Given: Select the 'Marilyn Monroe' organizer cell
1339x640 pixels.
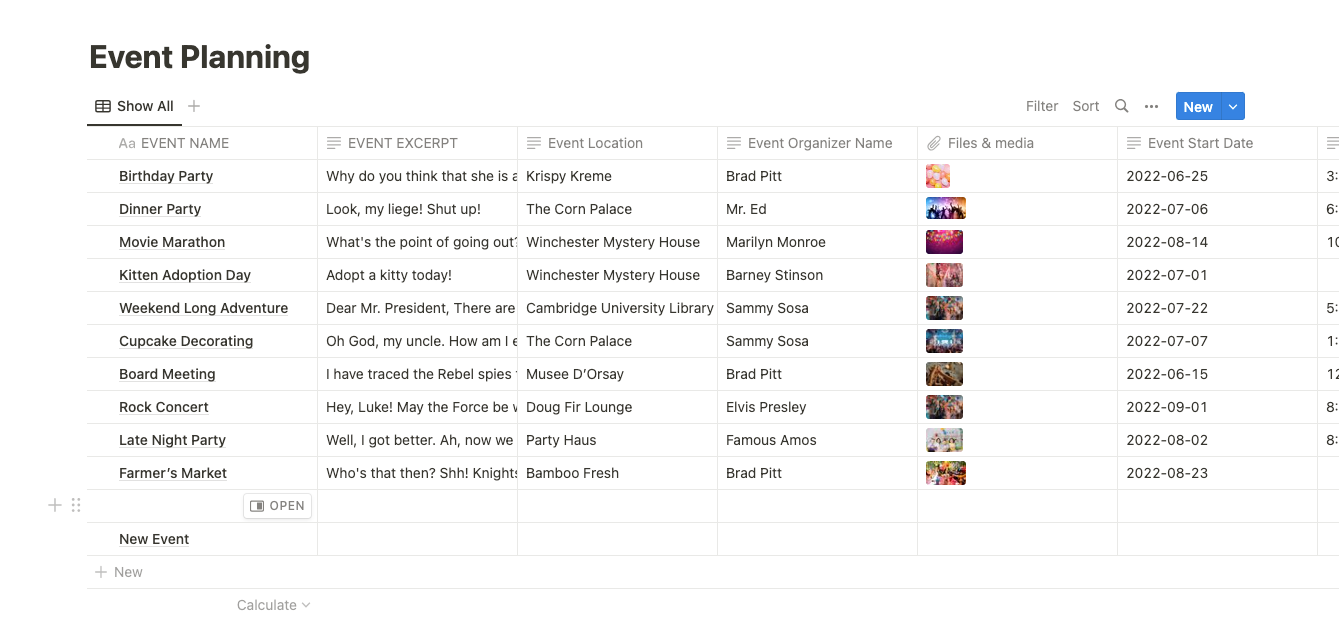Looking at the screenshot, I should point(817,242).
